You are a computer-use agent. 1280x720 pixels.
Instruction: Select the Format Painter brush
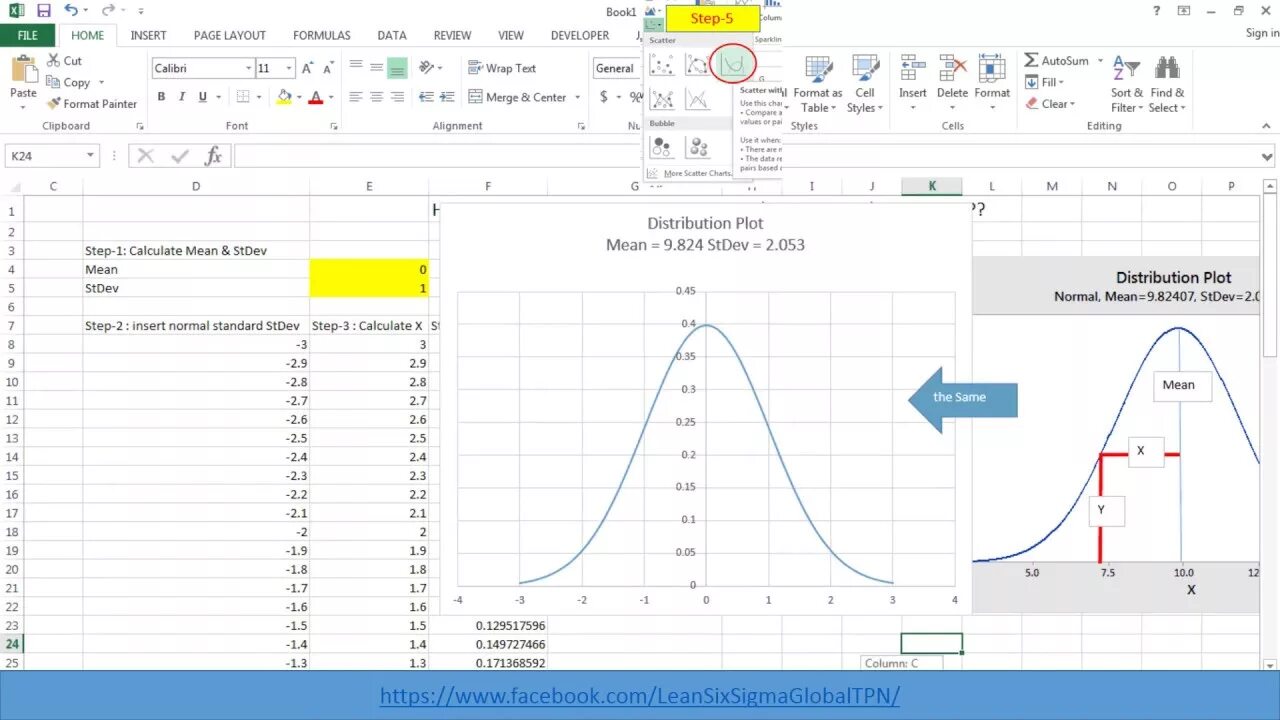pos(92,104)
